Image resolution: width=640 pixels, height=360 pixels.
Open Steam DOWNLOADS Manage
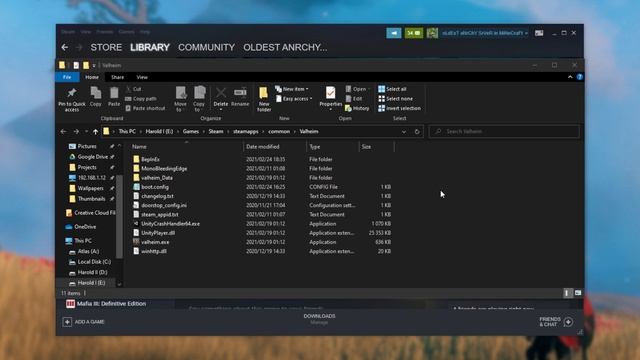point(319,319)
